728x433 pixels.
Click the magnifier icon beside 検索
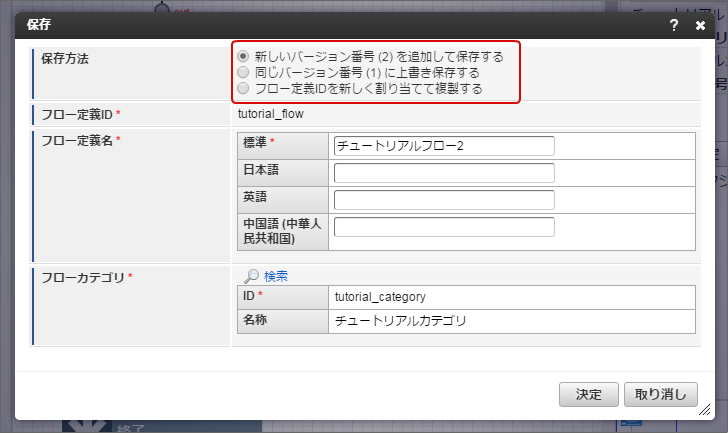click(251, 276)
